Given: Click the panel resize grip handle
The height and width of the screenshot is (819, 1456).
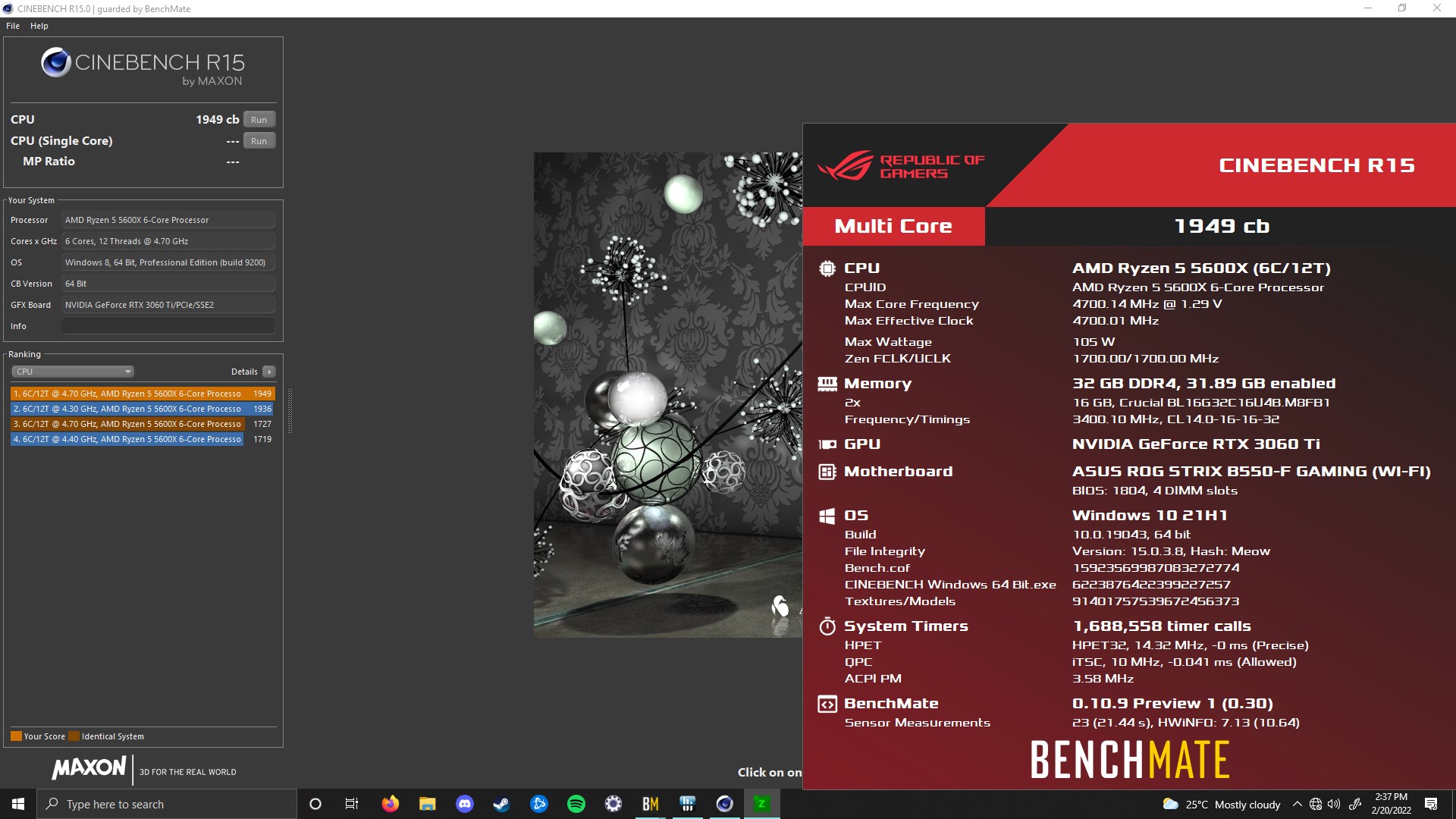Looking at the screenshot, I should point(290,410).
